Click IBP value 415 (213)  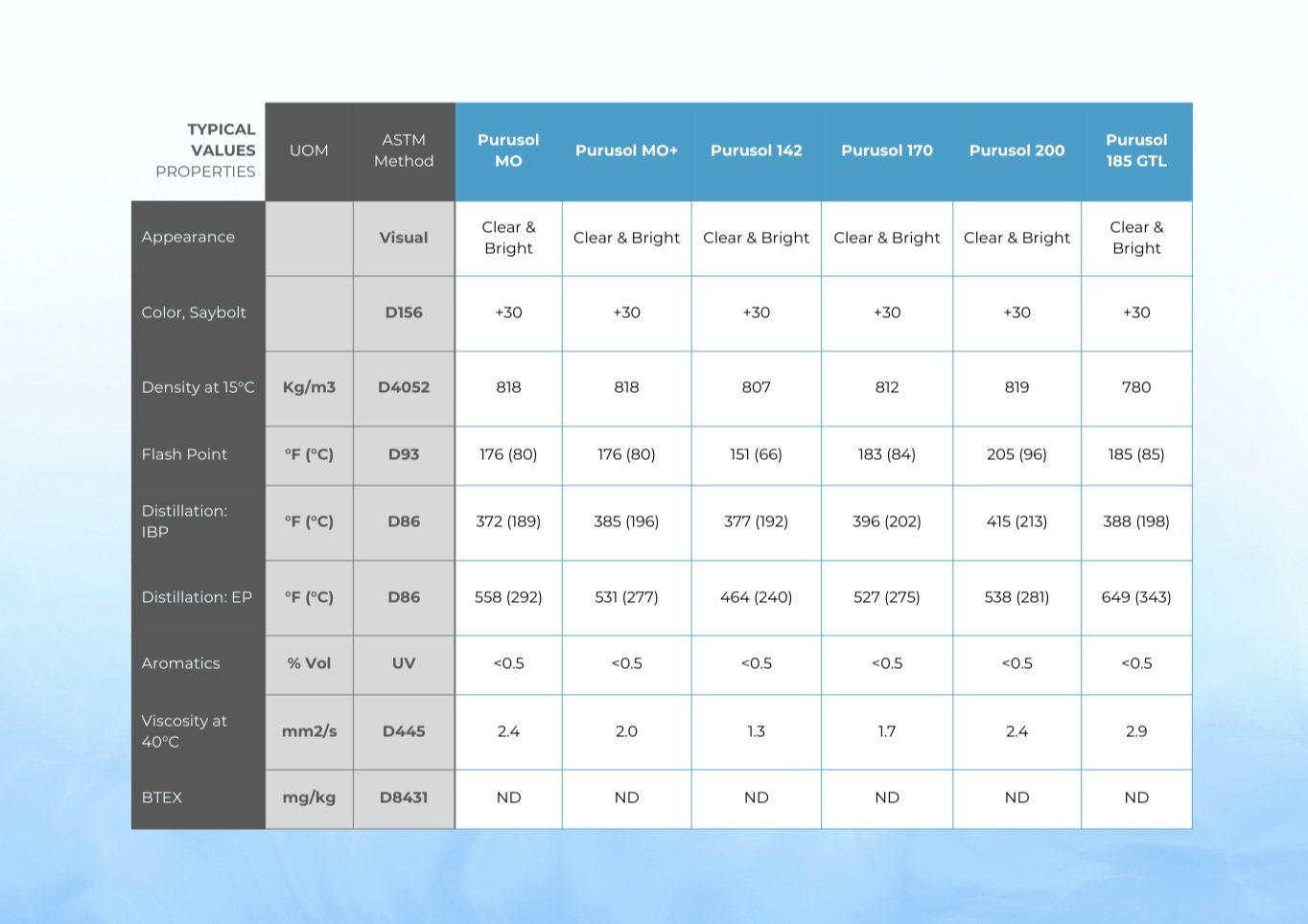(1016, 521)
